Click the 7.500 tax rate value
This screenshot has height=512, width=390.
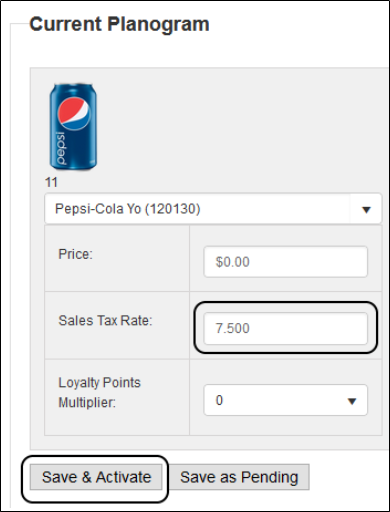click(x=232, y=328)
